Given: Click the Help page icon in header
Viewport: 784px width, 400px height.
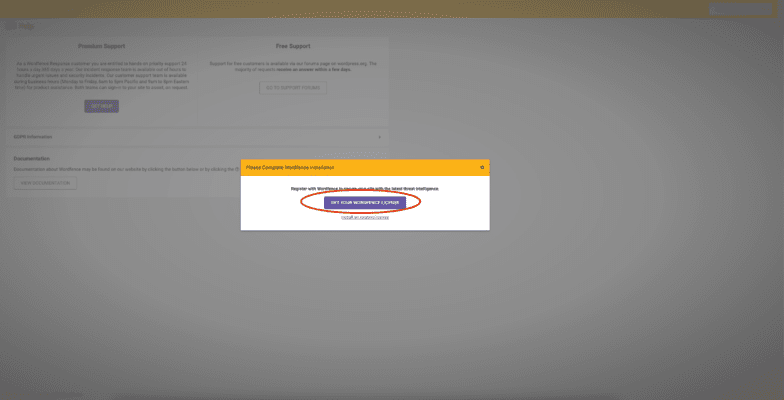Looking at the screenshot, I should (x=8, y=27).
